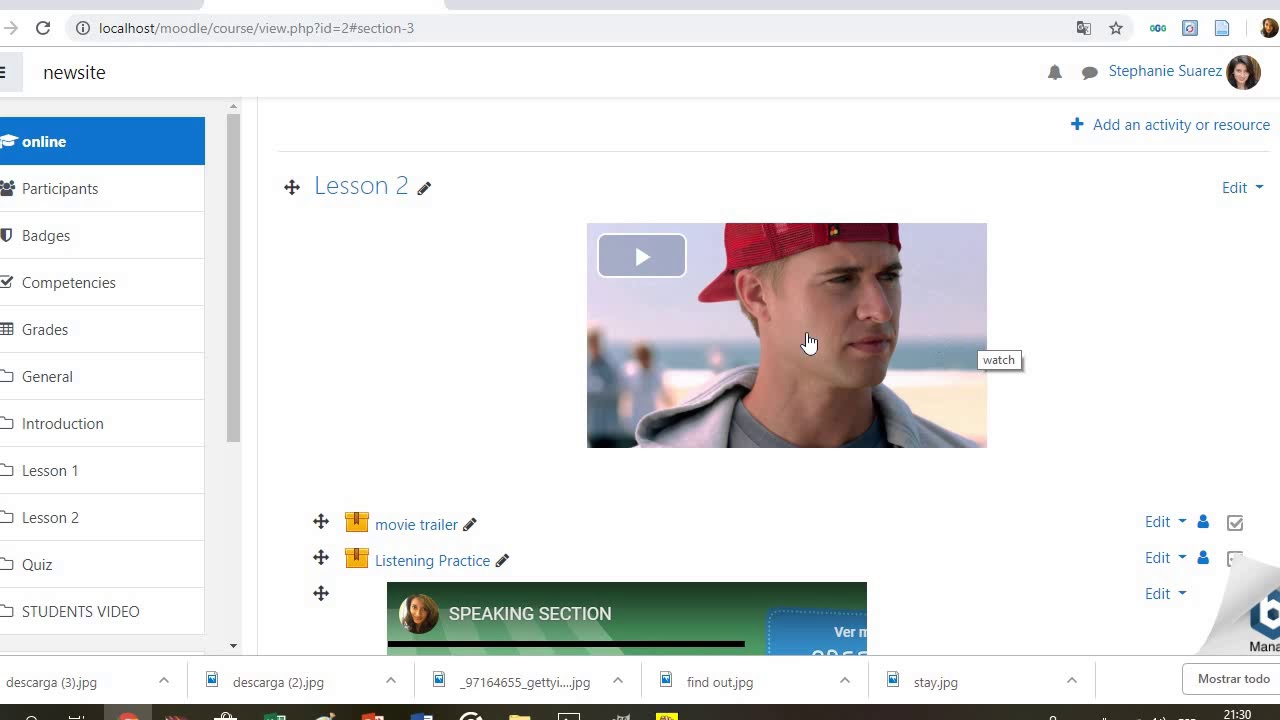The image size is (1280, 720).
Task: Toggle completion checkbox for movie trailer
Action: [x=1235, y=523]
